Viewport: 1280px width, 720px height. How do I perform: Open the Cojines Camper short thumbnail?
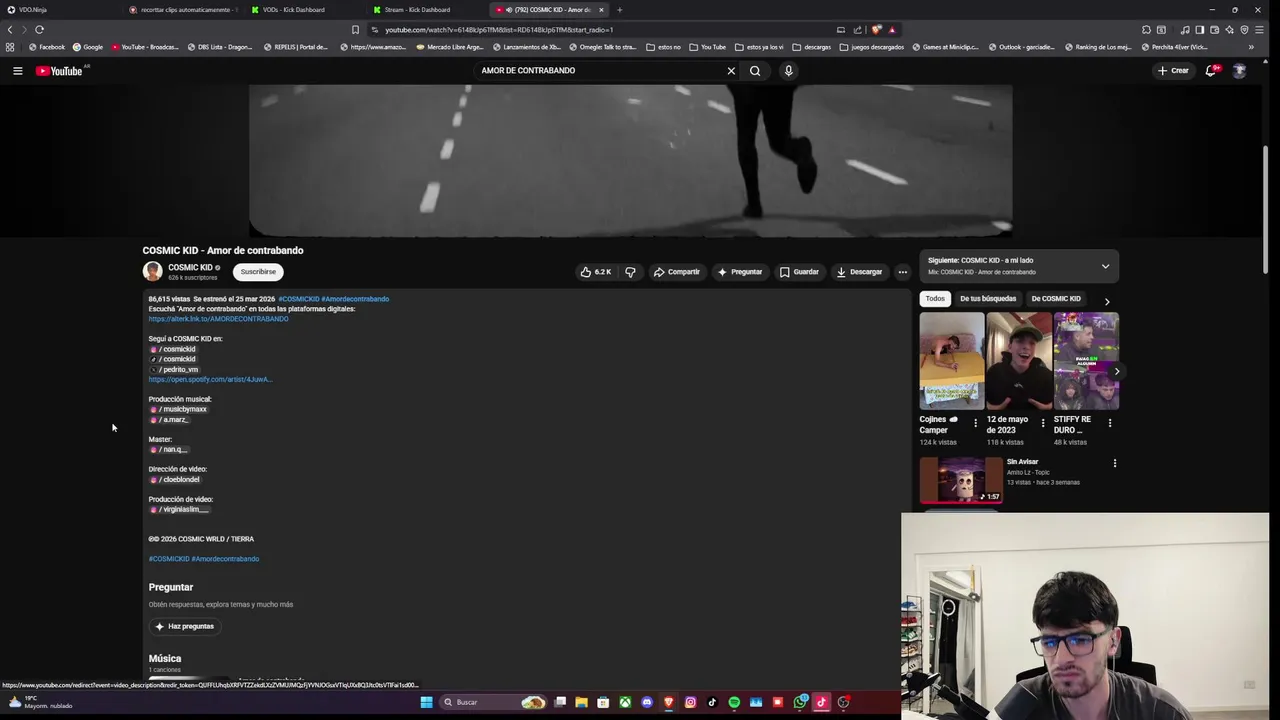[952, 361]
